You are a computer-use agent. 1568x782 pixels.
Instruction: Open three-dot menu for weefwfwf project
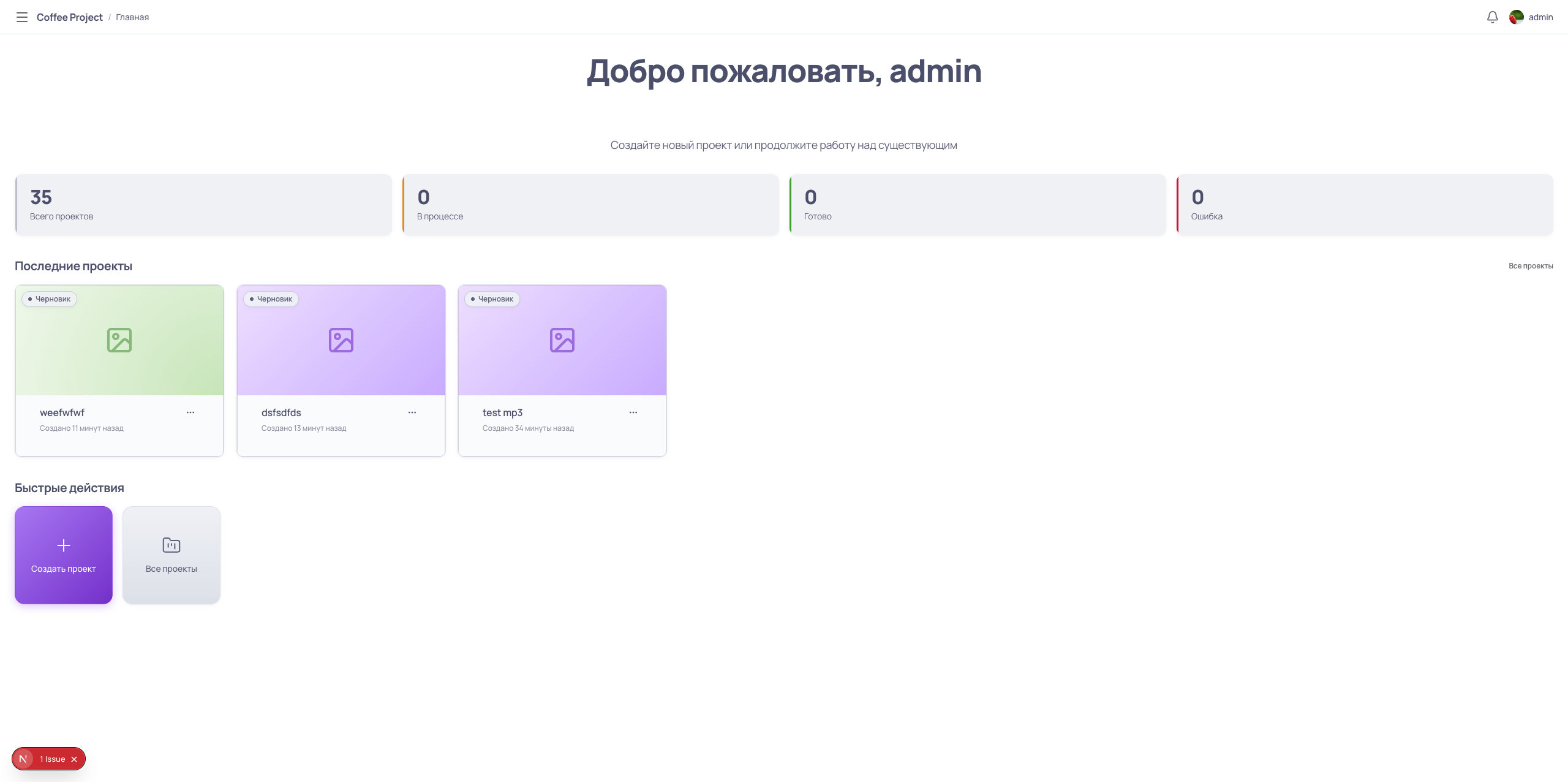pyautogui.click(x=190, y=412)
